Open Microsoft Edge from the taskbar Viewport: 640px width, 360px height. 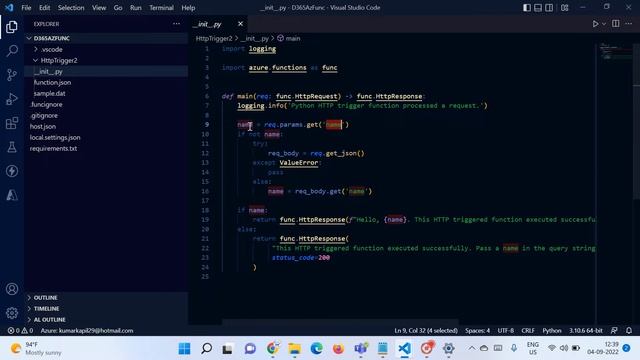pos(316,348)
